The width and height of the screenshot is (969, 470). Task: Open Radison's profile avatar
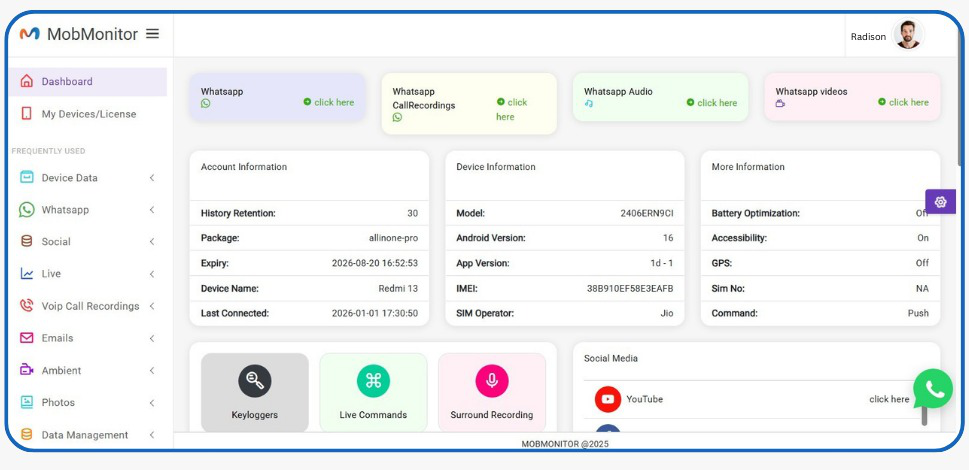tap(908, 35)
